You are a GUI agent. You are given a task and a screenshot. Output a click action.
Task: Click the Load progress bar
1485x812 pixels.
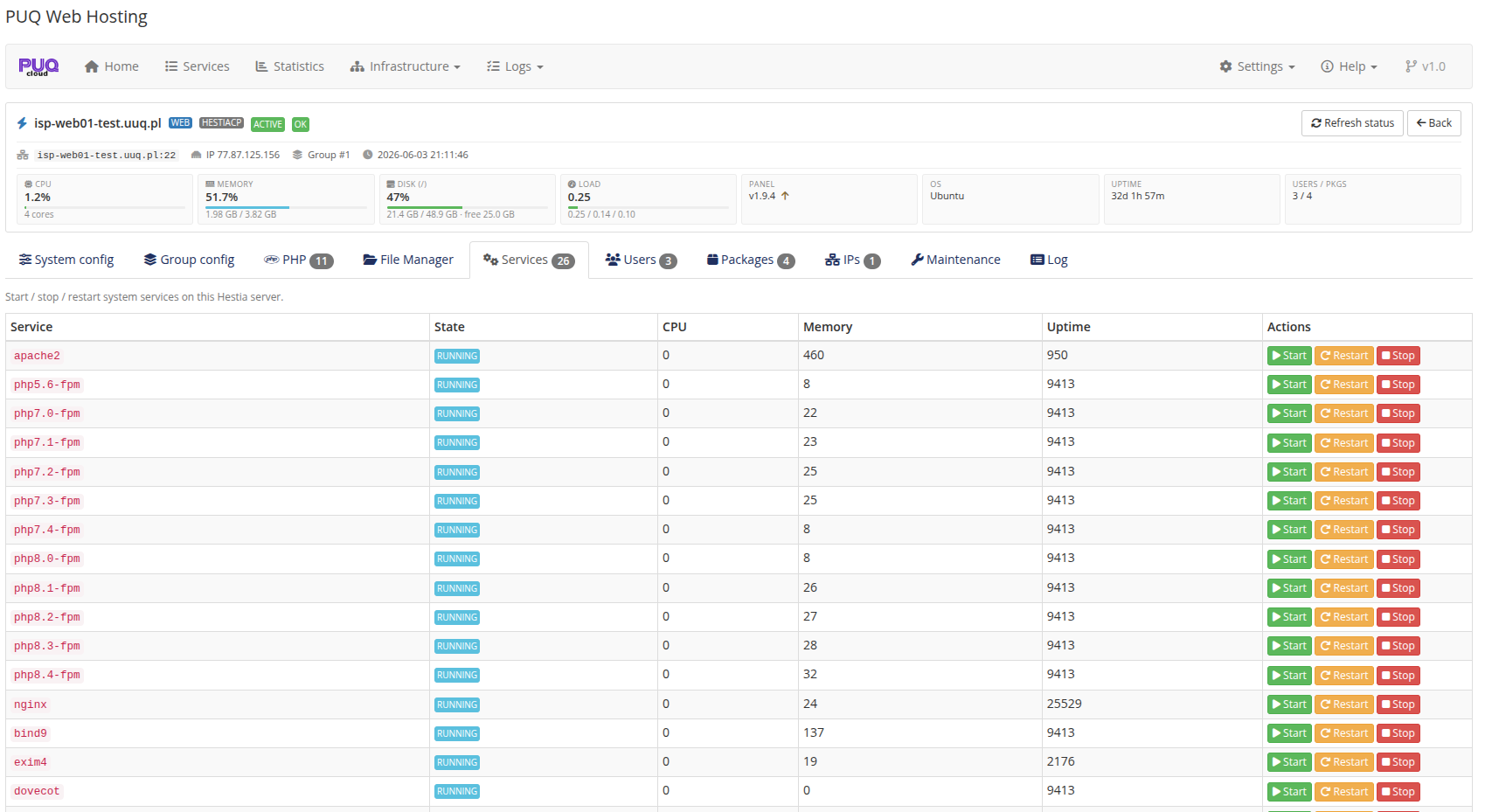click(x=649, y=207)
